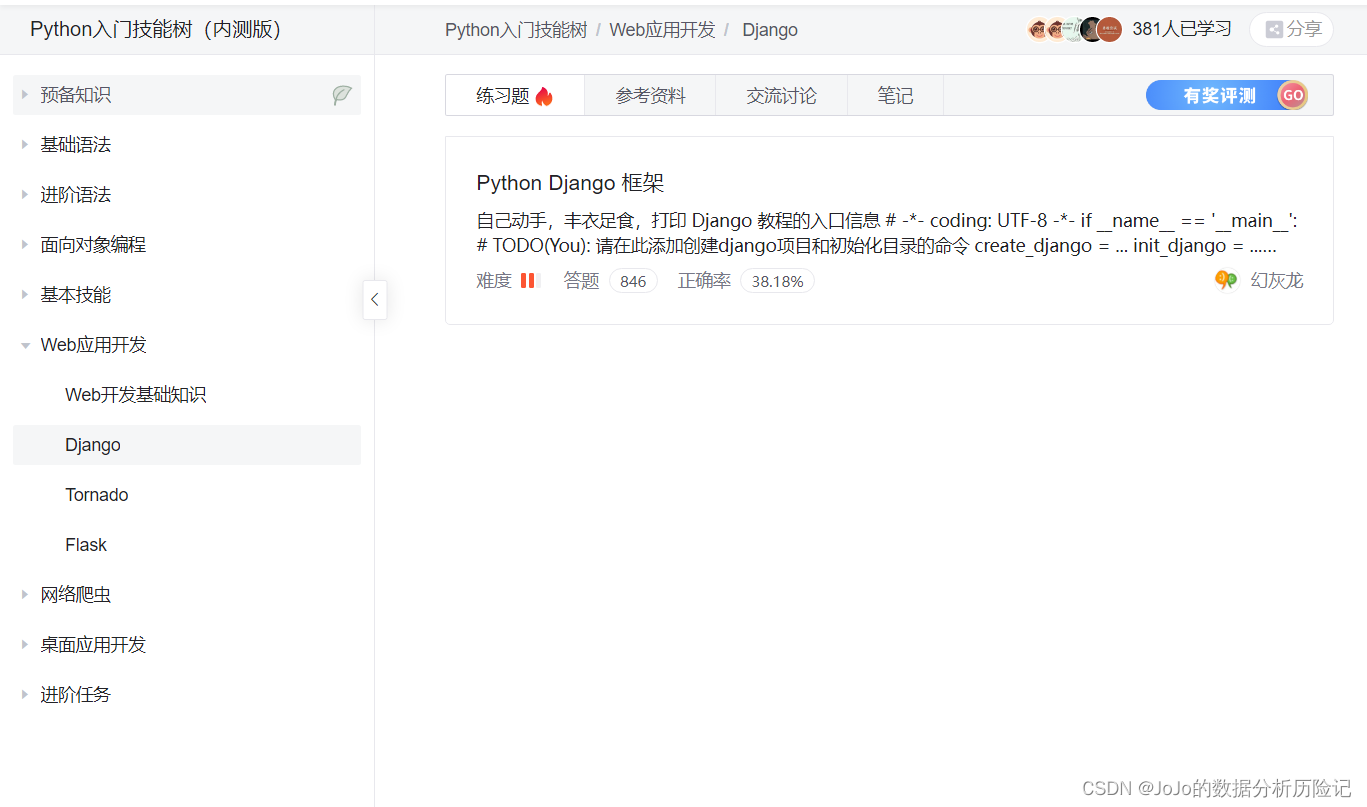
Task: Click the 分享 button
Action: click(x=1291, y=30)
